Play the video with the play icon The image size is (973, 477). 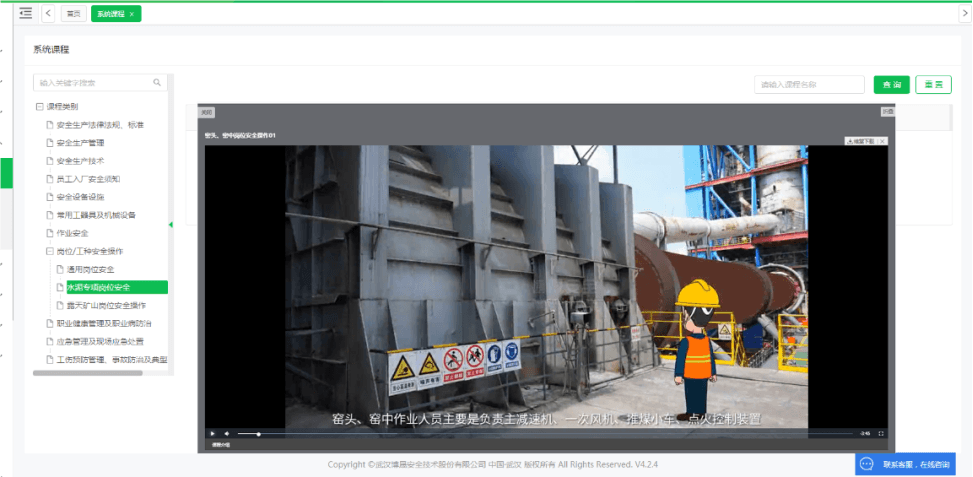coord(212,433)
